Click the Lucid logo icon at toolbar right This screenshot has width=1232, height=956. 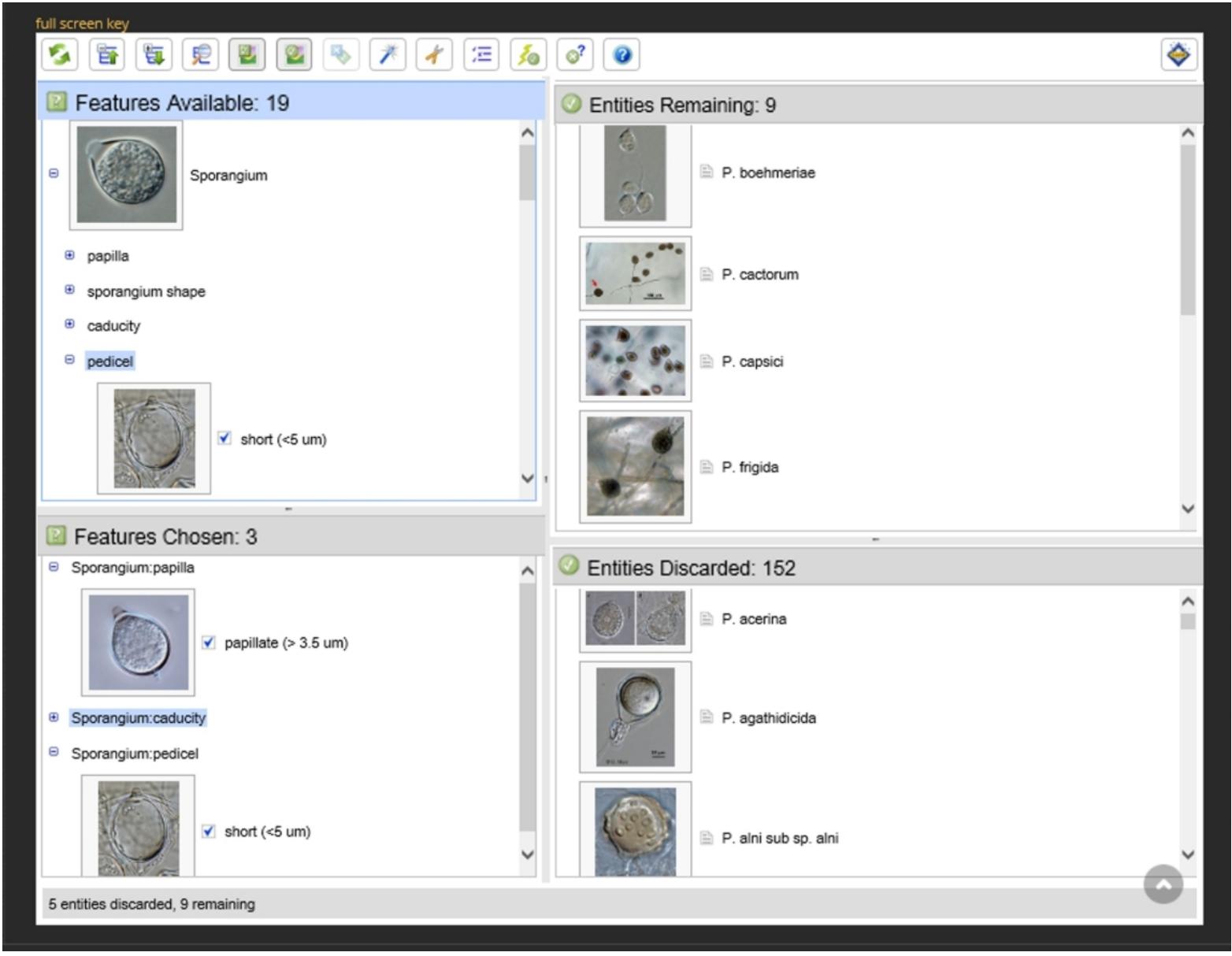[x=1178, y=54]
